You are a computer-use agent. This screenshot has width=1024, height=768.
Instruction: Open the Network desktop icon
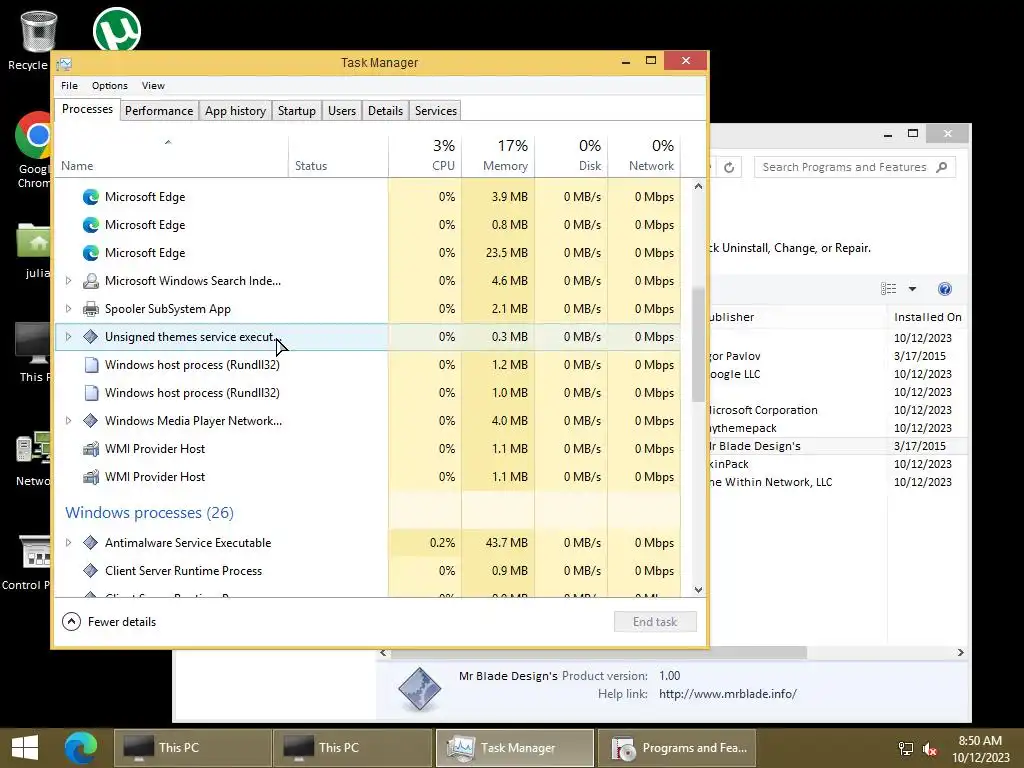click(x=33, y=458)
